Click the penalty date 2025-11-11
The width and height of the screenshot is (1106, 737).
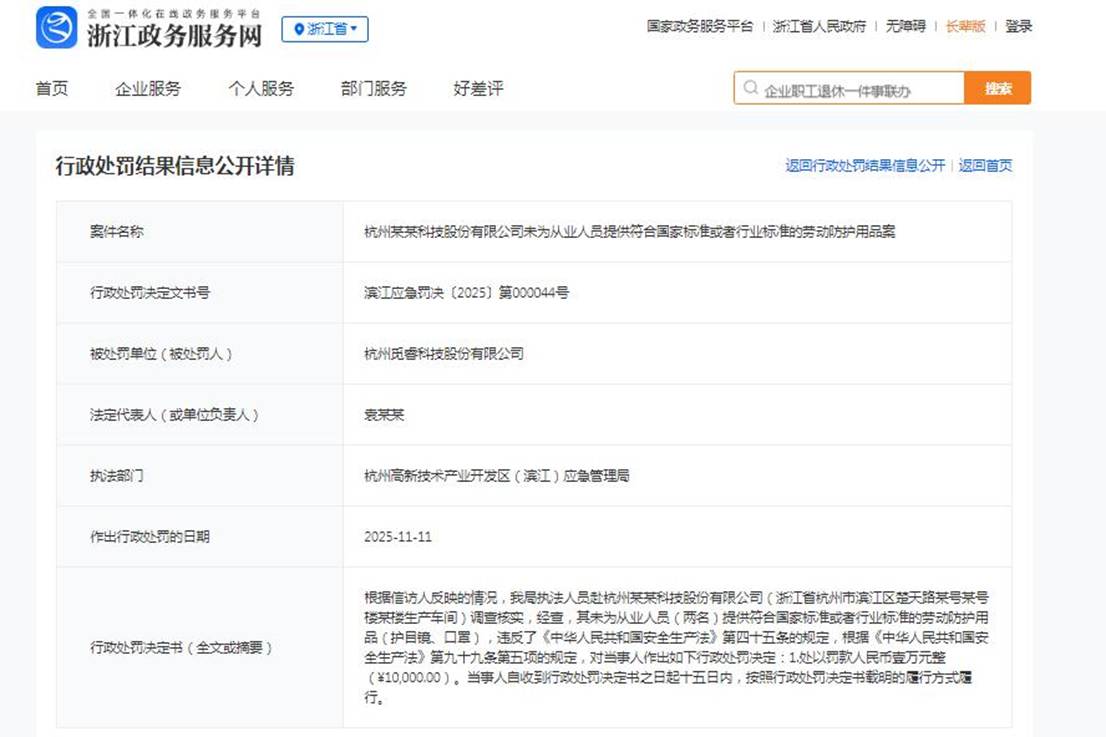398,537
